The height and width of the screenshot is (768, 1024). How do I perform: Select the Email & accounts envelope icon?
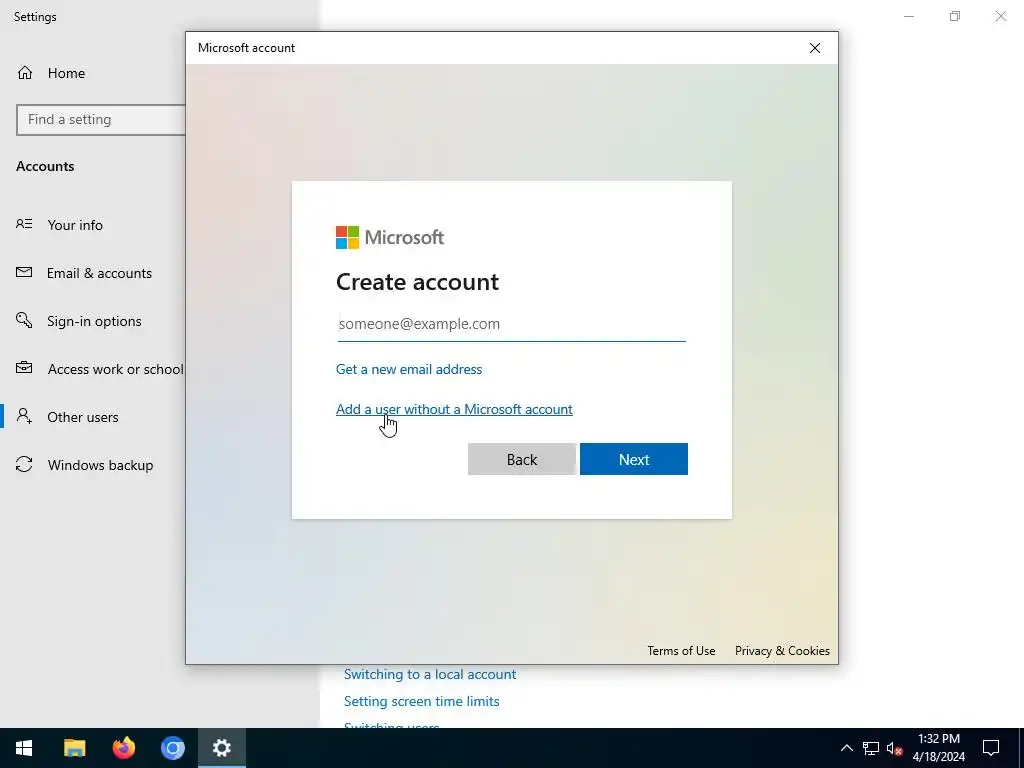click(x=24, y=272)
